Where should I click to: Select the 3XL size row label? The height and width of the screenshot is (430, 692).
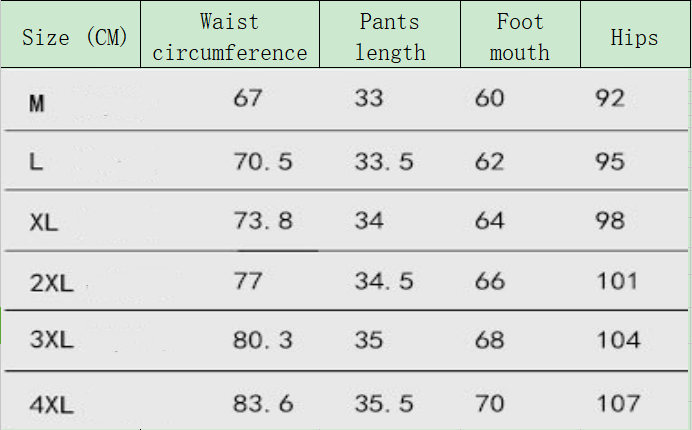coord(52,341)
